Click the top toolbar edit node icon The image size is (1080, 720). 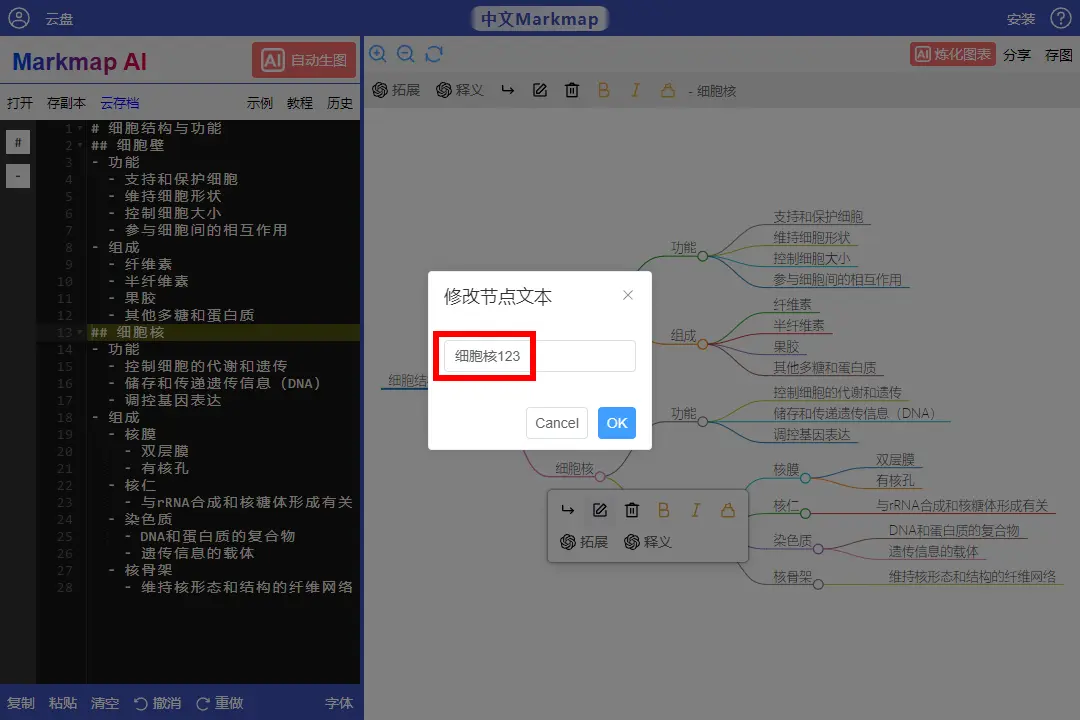point(540,90)
